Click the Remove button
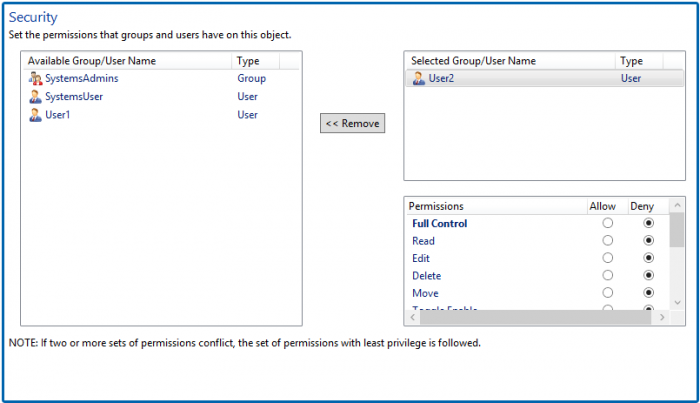Image resolution: width=700 pixels, height=403 pixels. [x=352, y=123]
